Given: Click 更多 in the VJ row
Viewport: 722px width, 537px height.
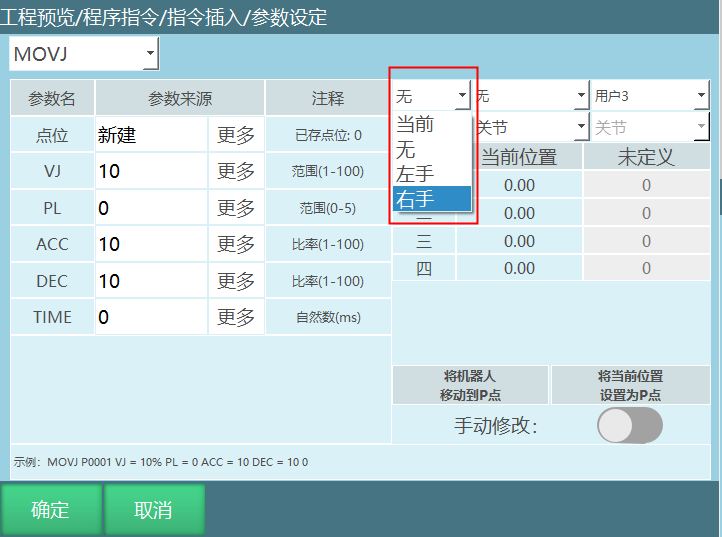Looking at the screenshot, I should [236, 171].
